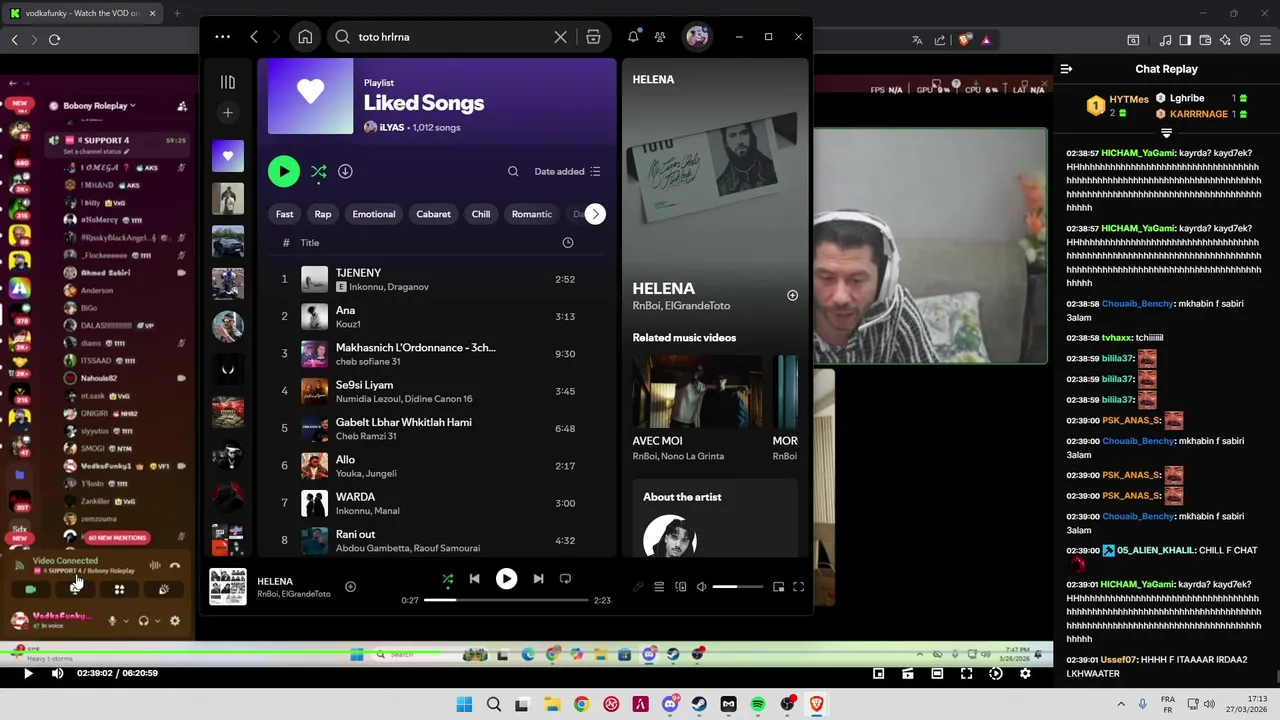Filter Liked Songs by Chill

coord(481,214)
